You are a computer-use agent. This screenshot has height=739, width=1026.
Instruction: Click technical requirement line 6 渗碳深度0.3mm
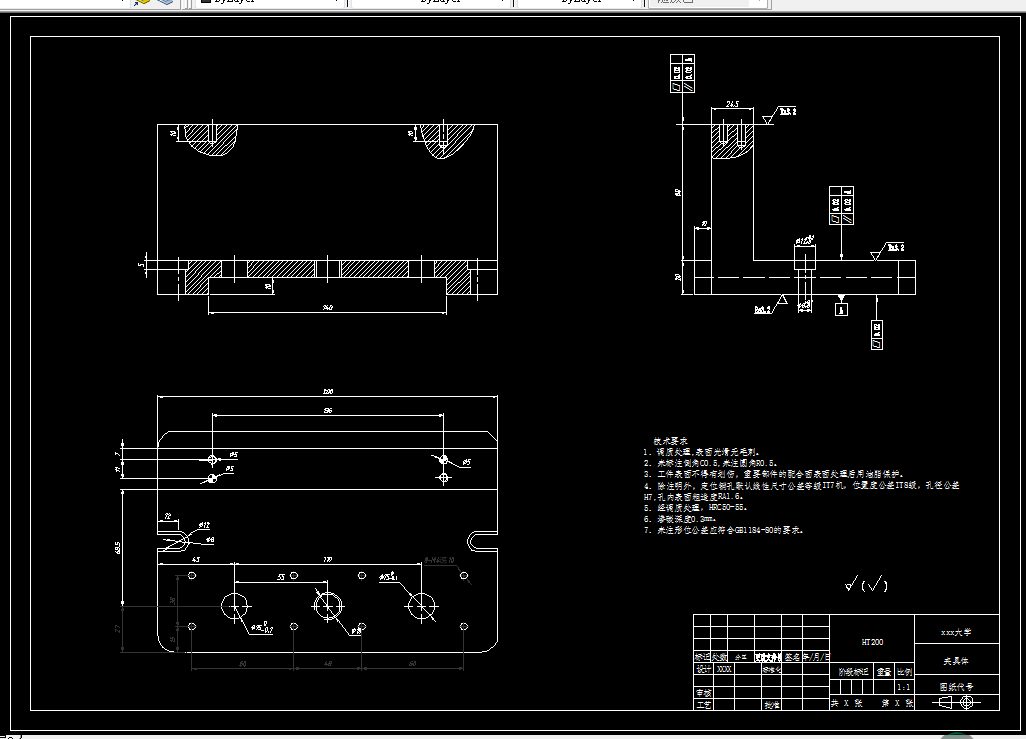[680, 518]
